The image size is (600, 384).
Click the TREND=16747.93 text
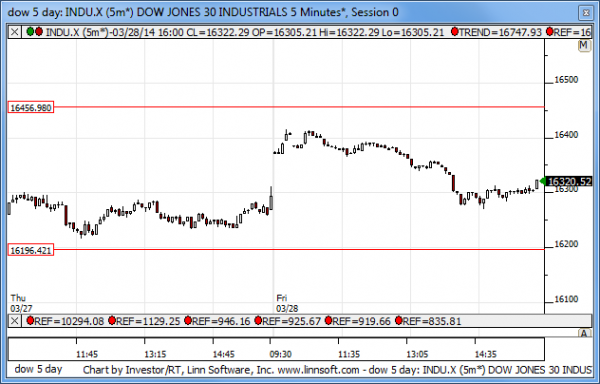pos(500,33)
